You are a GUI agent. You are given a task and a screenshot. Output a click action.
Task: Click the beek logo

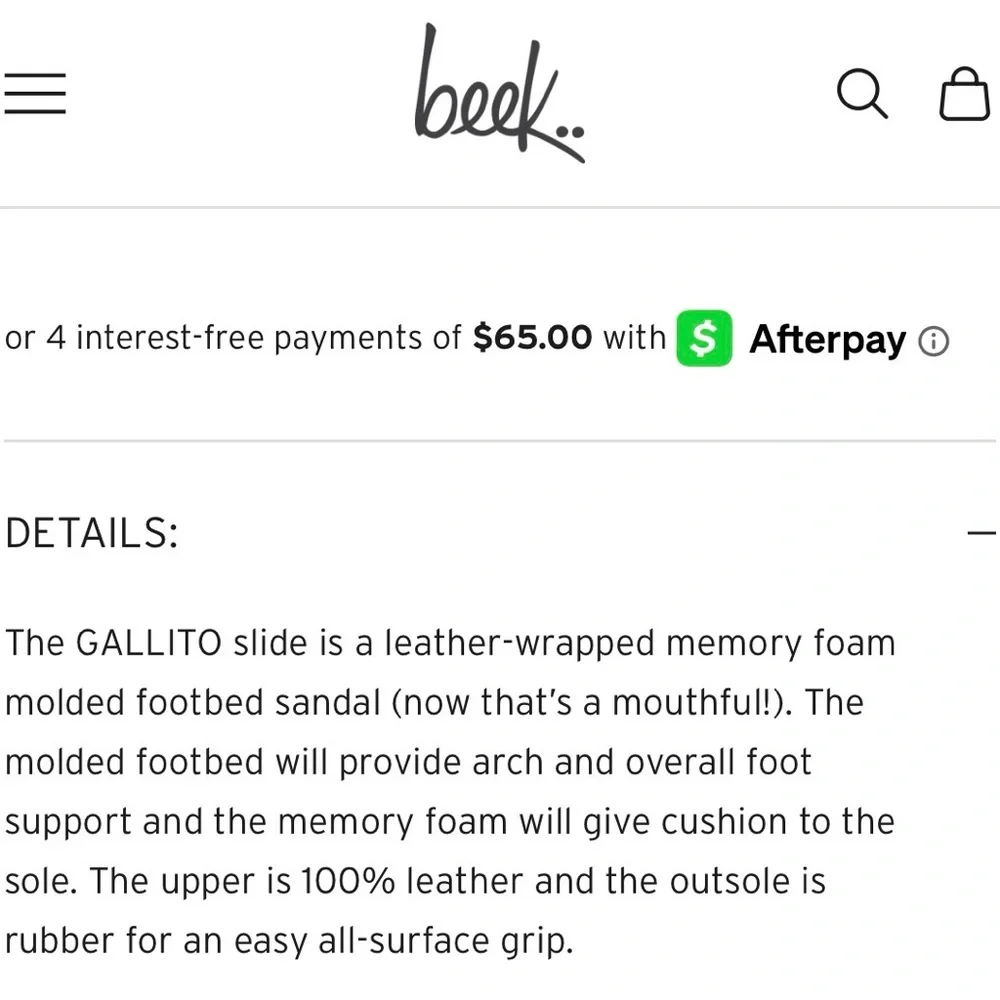click(498, 94)
